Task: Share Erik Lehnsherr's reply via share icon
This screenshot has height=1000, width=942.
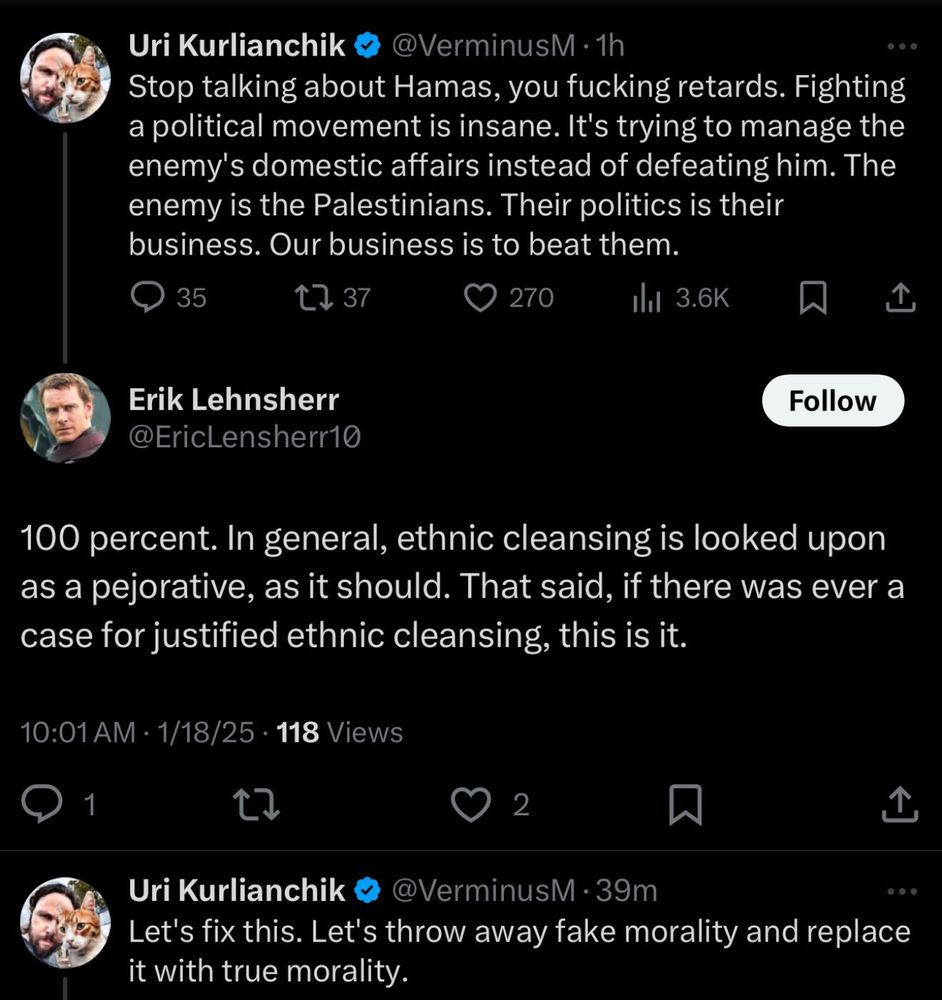Action: [x=899, y=803]
